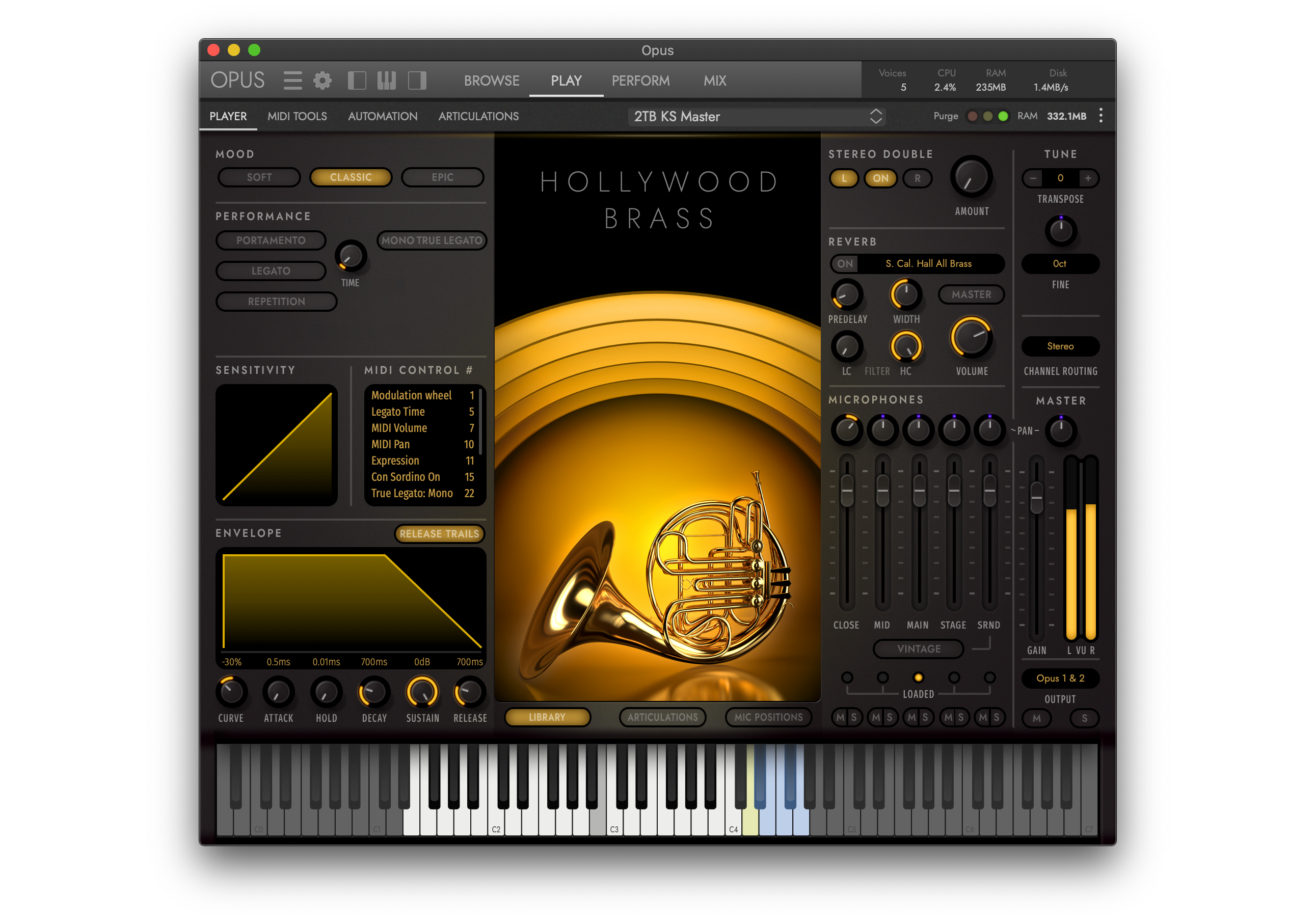1316x921 pixels.
Task: Enable Portamento performance mode
Action: point(271,240)
